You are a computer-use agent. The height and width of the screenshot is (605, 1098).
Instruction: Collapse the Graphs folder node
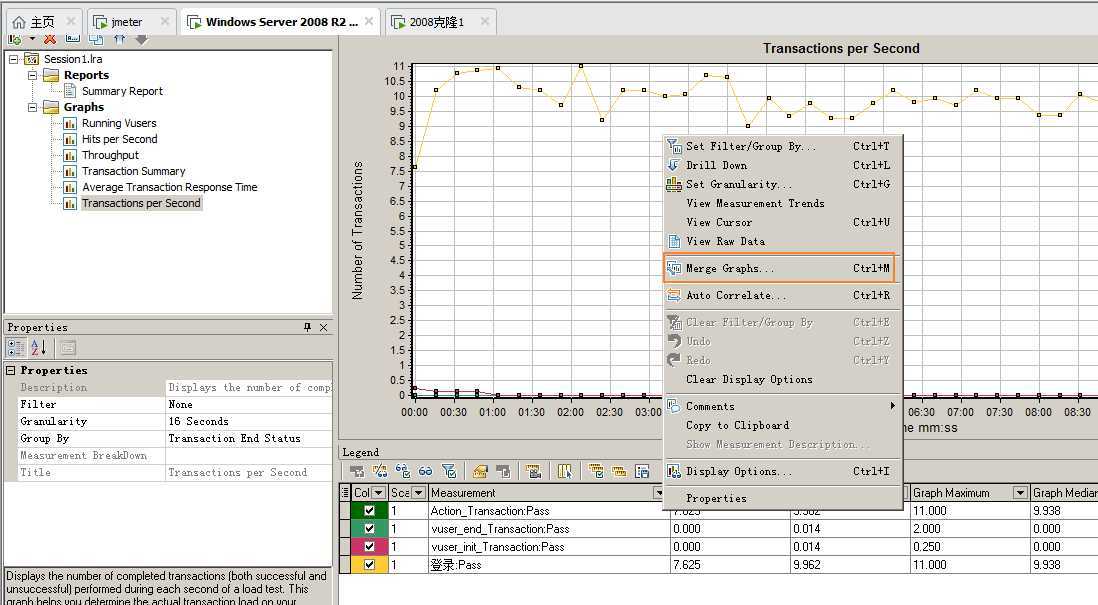[x=32, y=107]
